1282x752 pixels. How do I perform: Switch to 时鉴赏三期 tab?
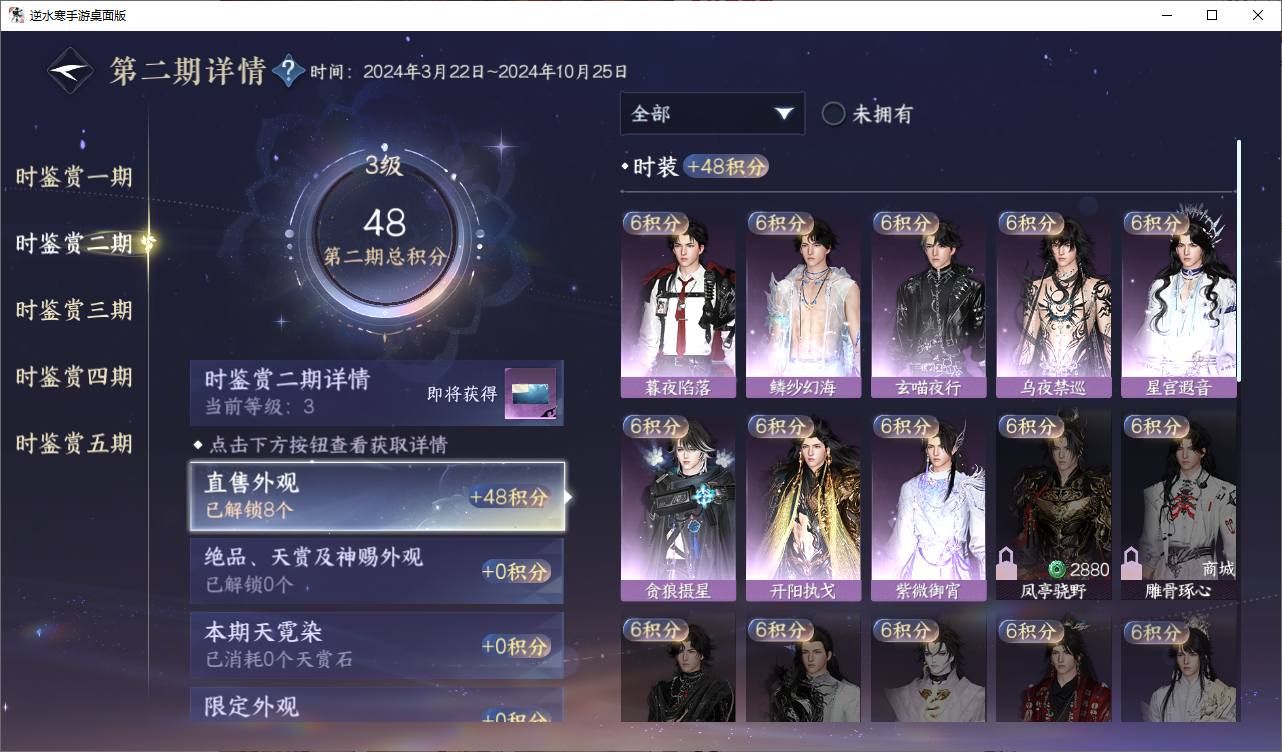pos(74,310)
